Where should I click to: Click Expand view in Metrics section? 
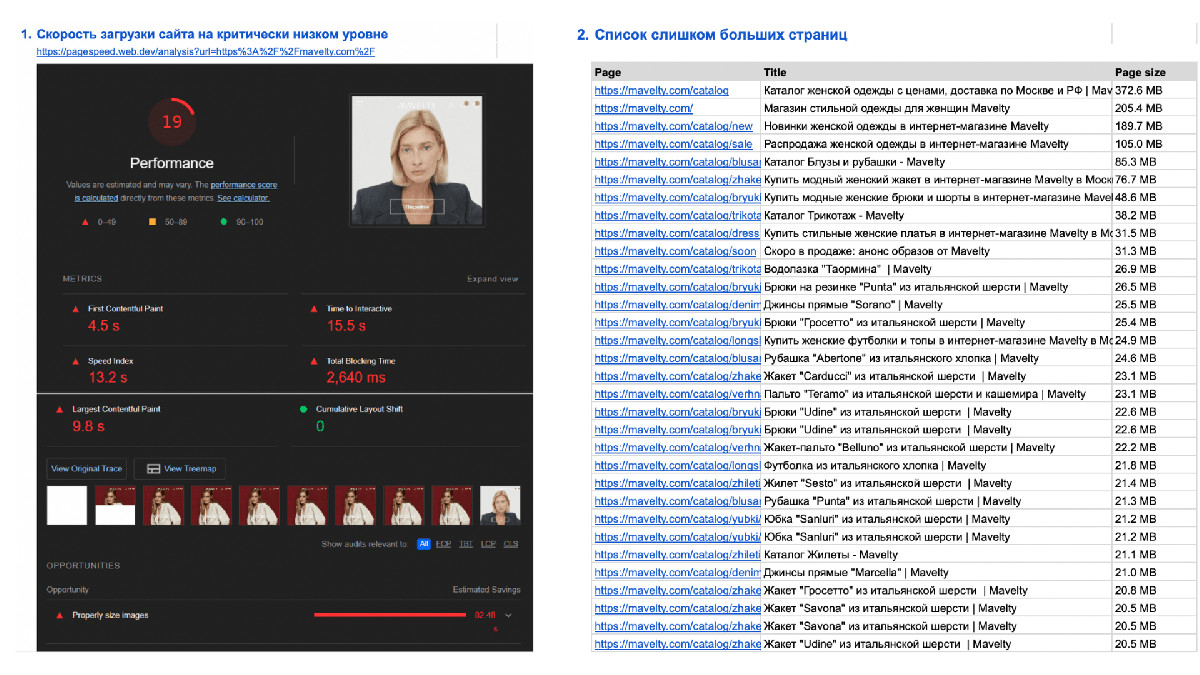coord(492,279)
